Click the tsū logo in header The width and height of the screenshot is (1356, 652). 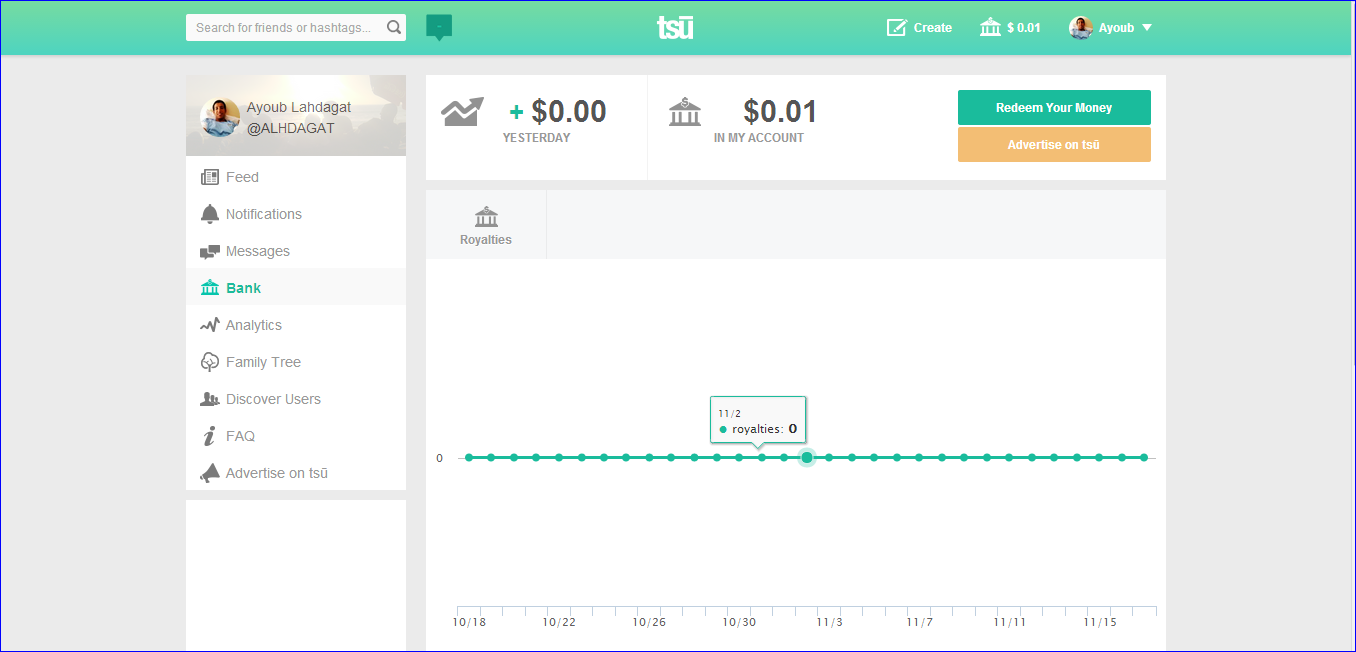coord(675,27)
